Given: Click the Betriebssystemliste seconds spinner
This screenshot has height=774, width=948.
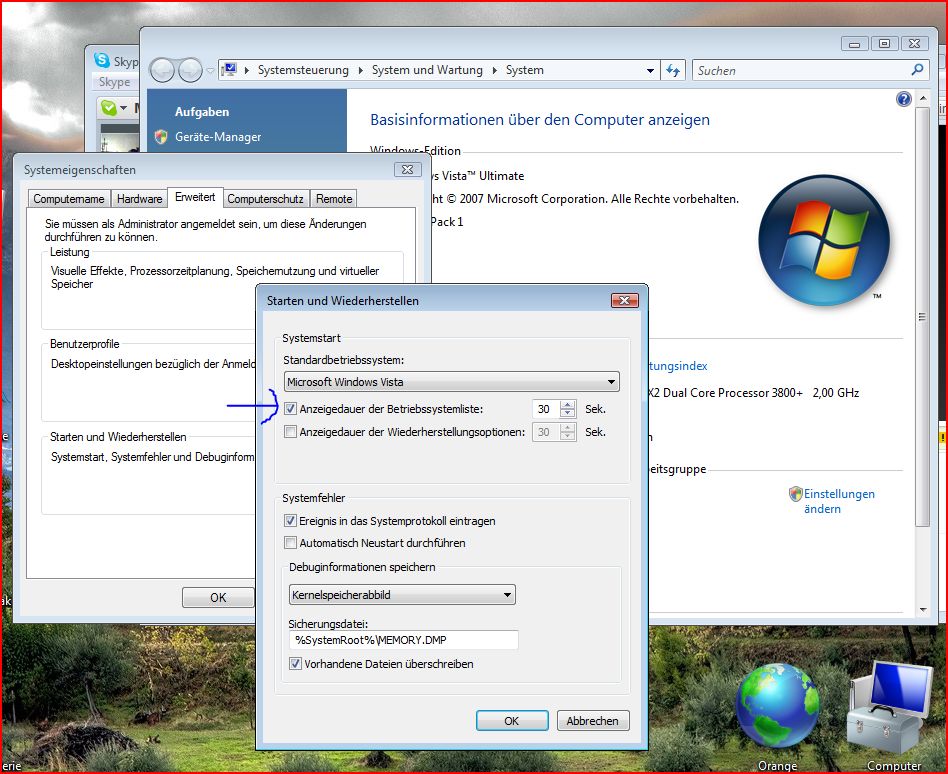Looking at the screenshot, I should pos(567,409).
